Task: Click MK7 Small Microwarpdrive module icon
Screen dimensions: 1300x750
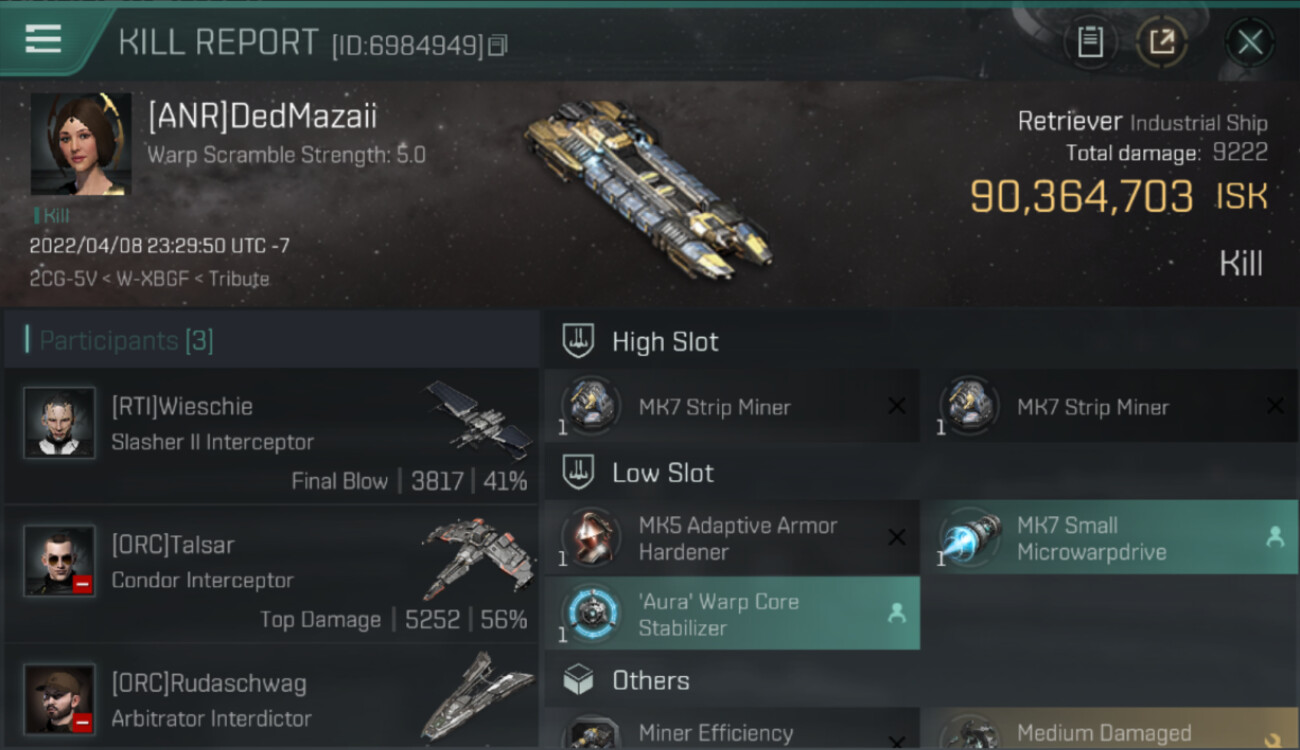Action: pyautogui.click(x=968, y=538)
